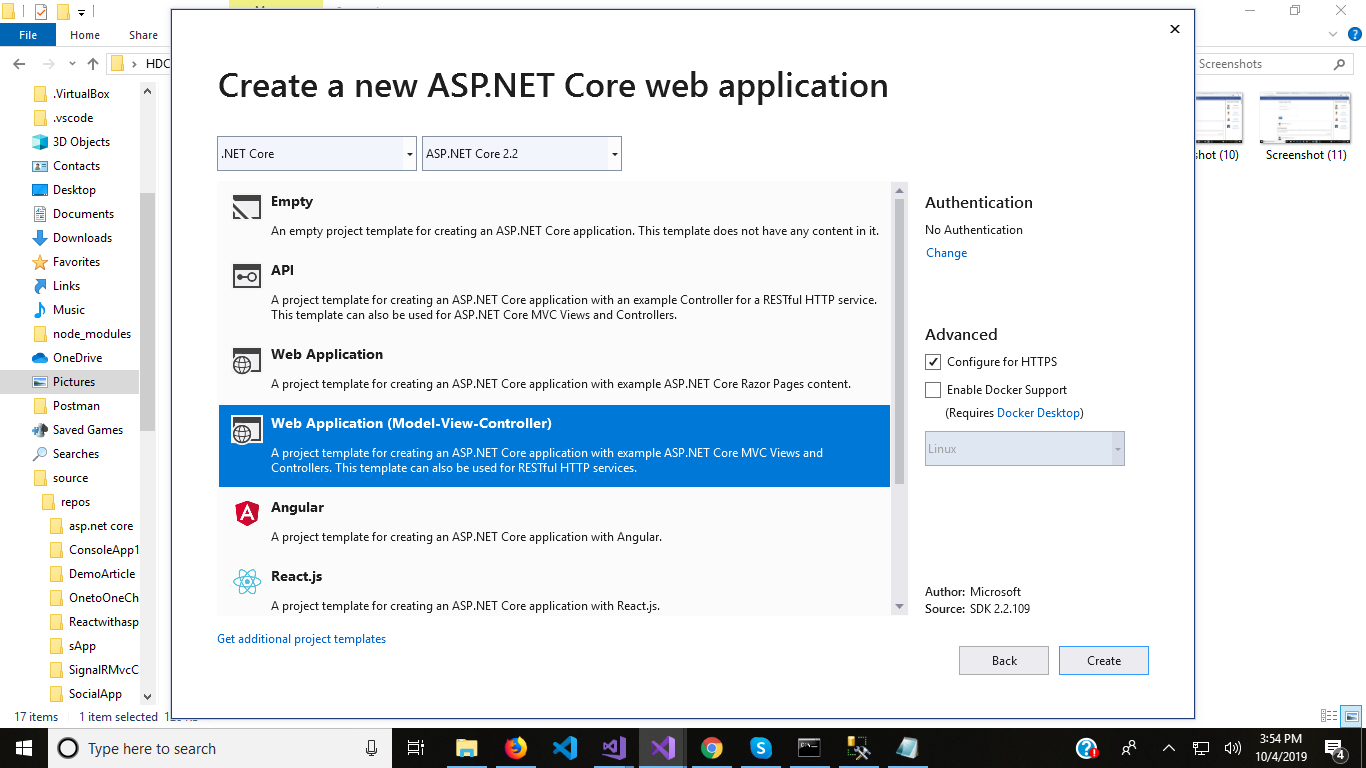This screenshot has width=1366, height=768.
Task: Open Command Prompt from the taskbar
Action: tap(809, 748)
